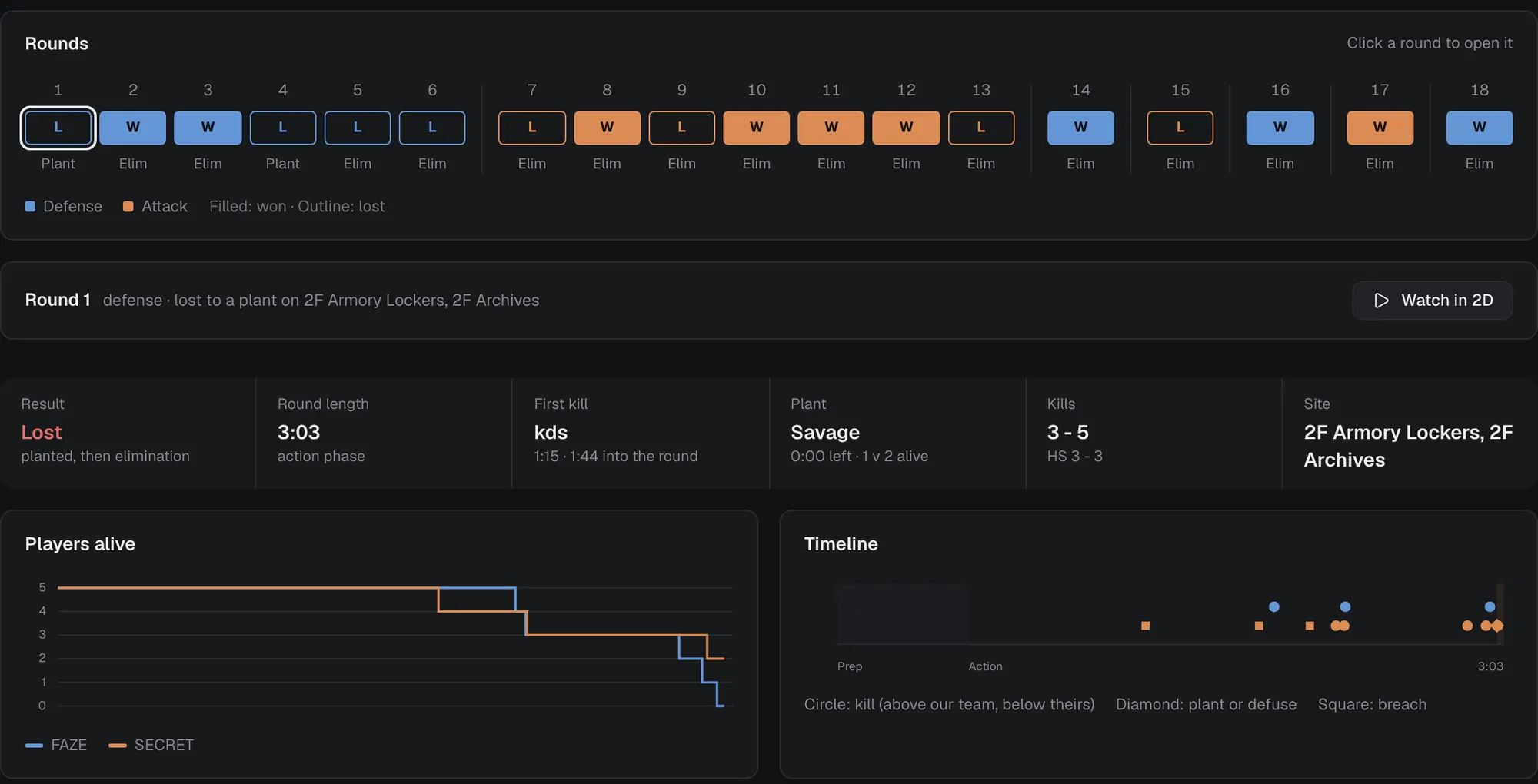The height and width of the screenshot is (784, 1538).
Task: Choose round 6 tile
Action: click(432, 128)
